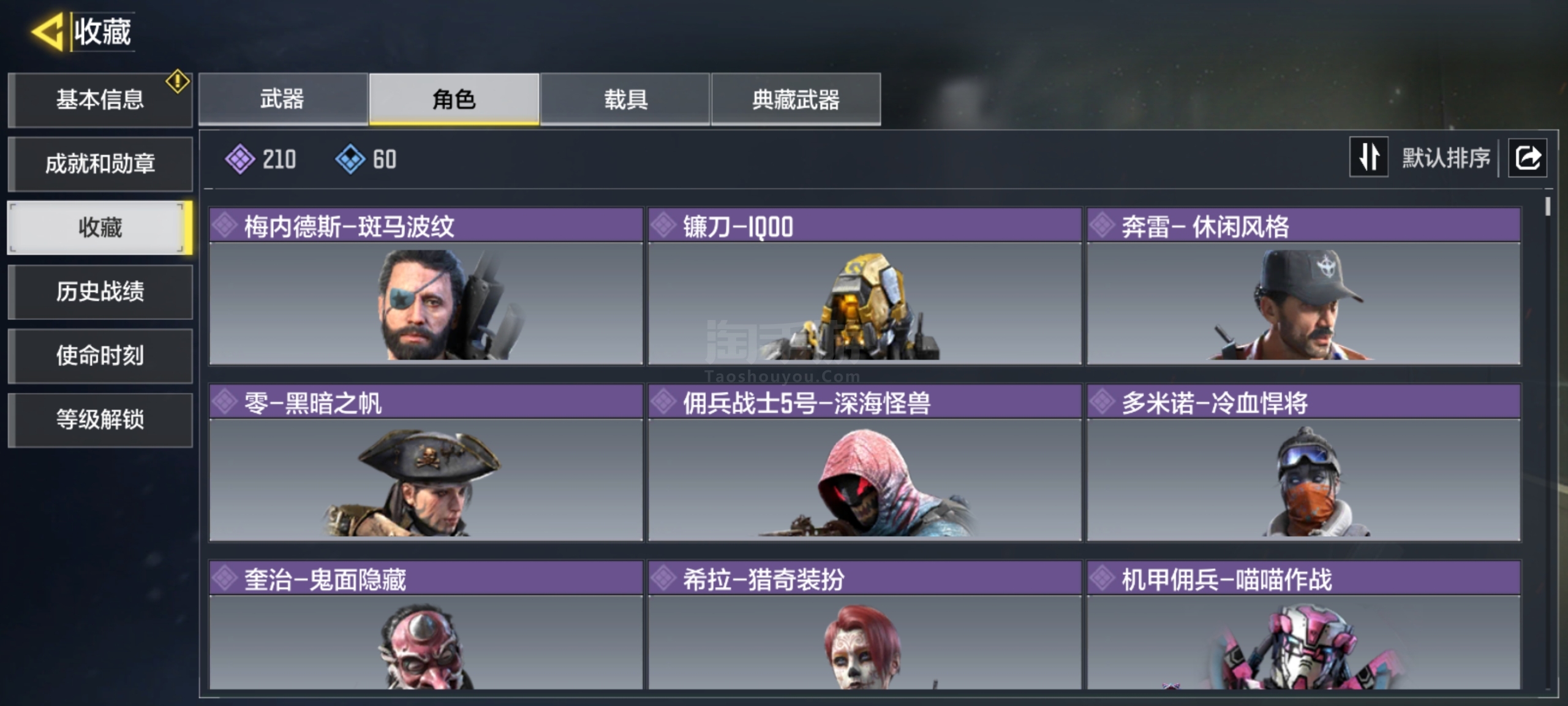The width and height of the screenshot is (1568, 706).
Task: Click the vertical scrollbar on the character list
Action: (x=1548, y=206)
